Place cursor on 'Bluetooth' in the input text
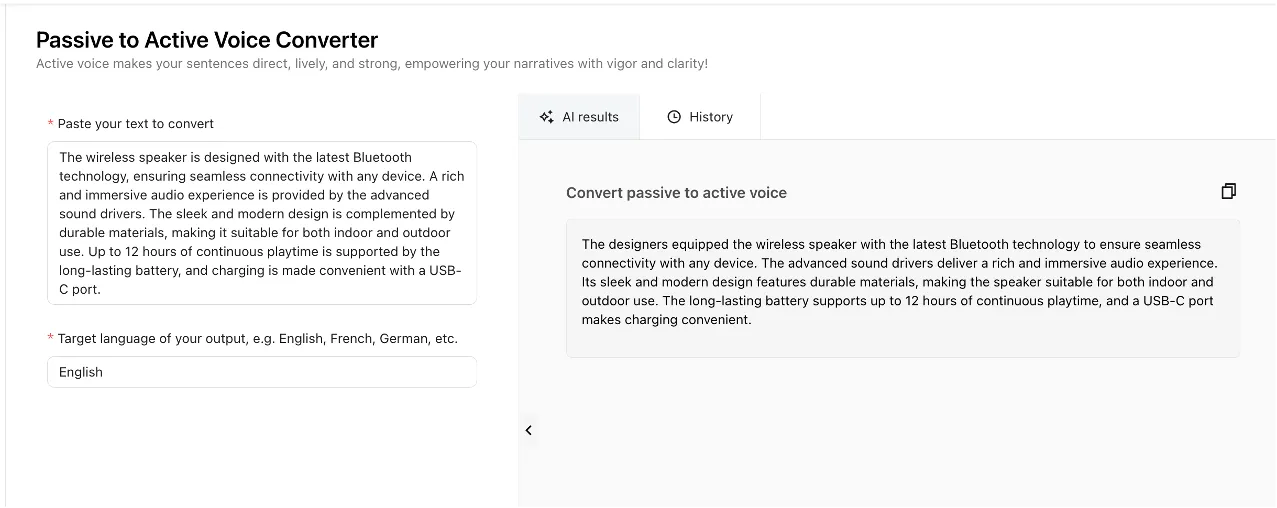Viewport: 1277px width, 508px height. 381,157
